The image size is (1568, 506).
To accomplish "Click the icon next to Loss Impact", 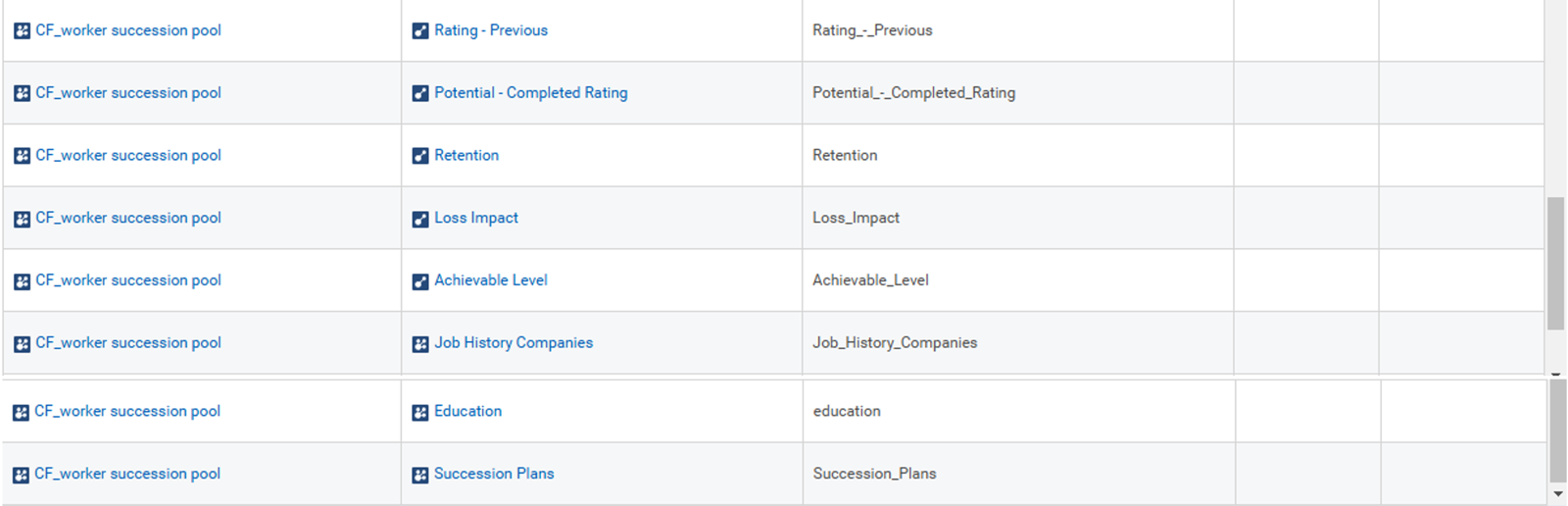I will [x=420, y=219].
